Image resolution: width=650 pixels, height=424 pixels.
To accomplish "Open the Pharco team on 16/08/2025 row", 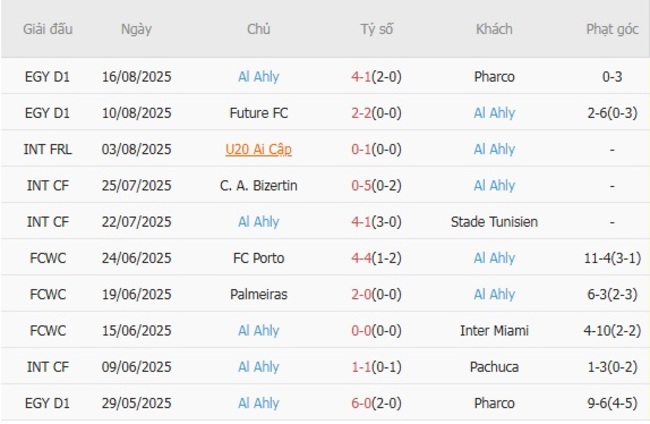I will 494,76.
